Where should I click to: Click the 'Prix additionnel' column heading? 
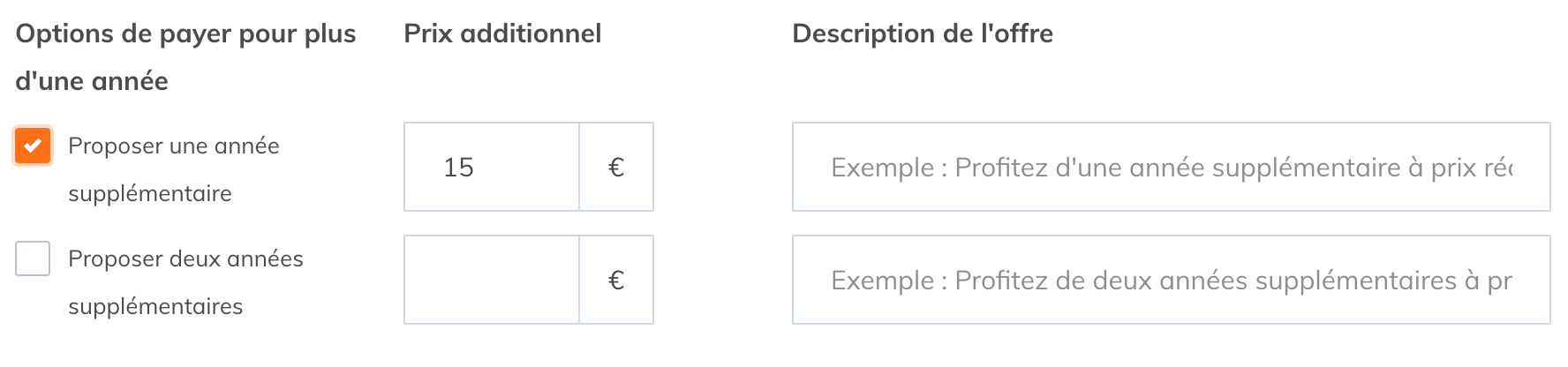click(502, 34)
